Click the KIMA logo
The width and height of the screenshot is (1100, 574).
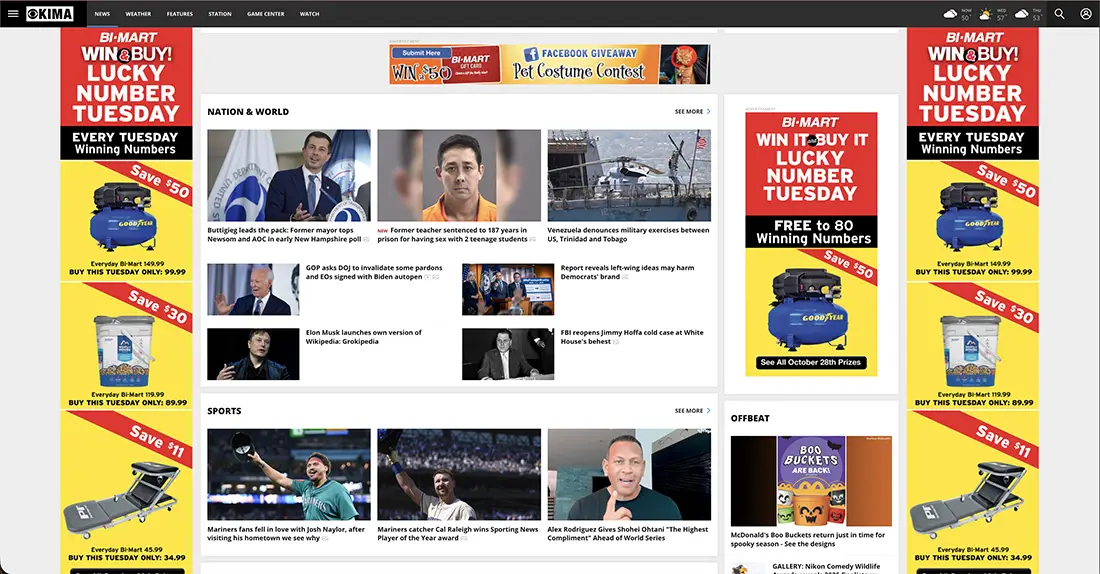click(x=50, y=13)
